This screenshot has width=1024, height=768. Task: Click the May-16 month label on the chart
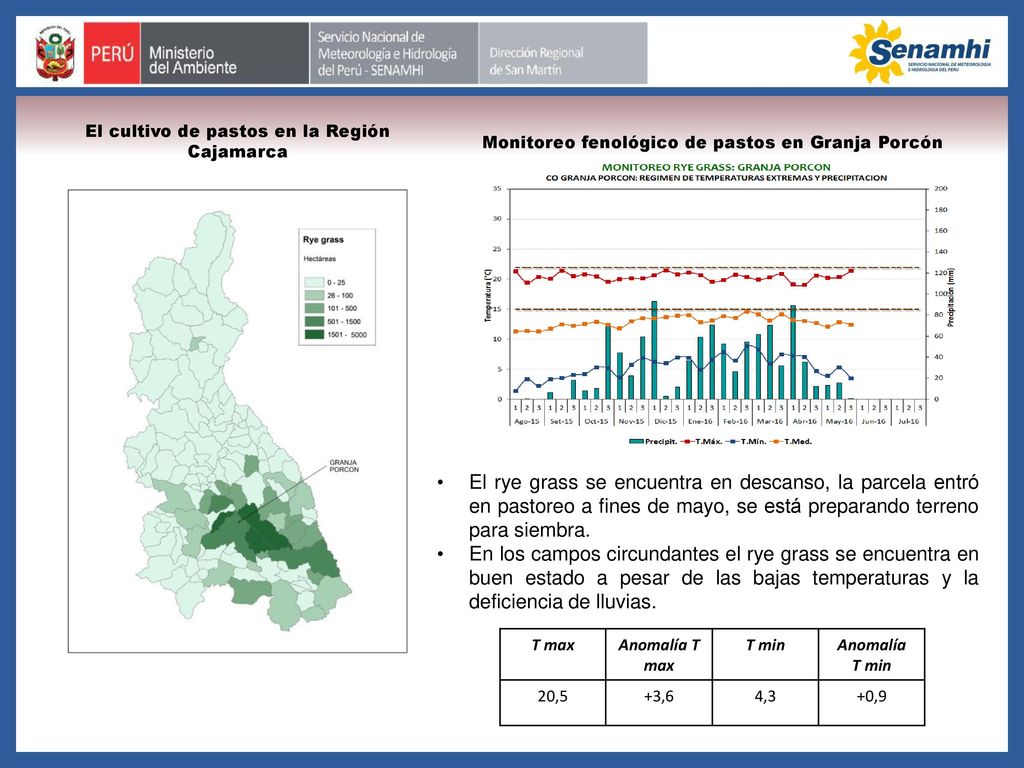click(839, 421)
